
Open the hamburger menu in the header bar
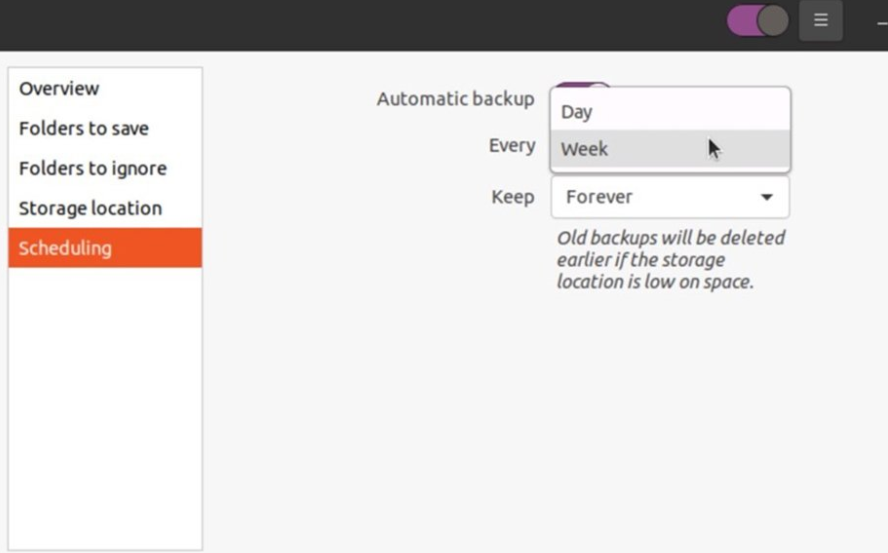(820, 20)
